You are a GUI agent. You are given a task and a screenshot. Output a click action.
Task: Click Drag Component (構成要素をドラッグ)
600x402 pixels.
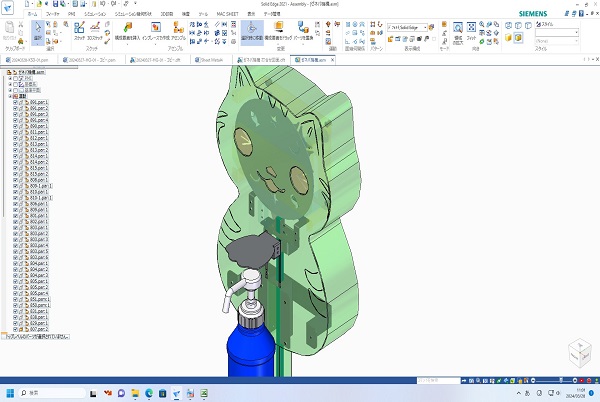278,31
